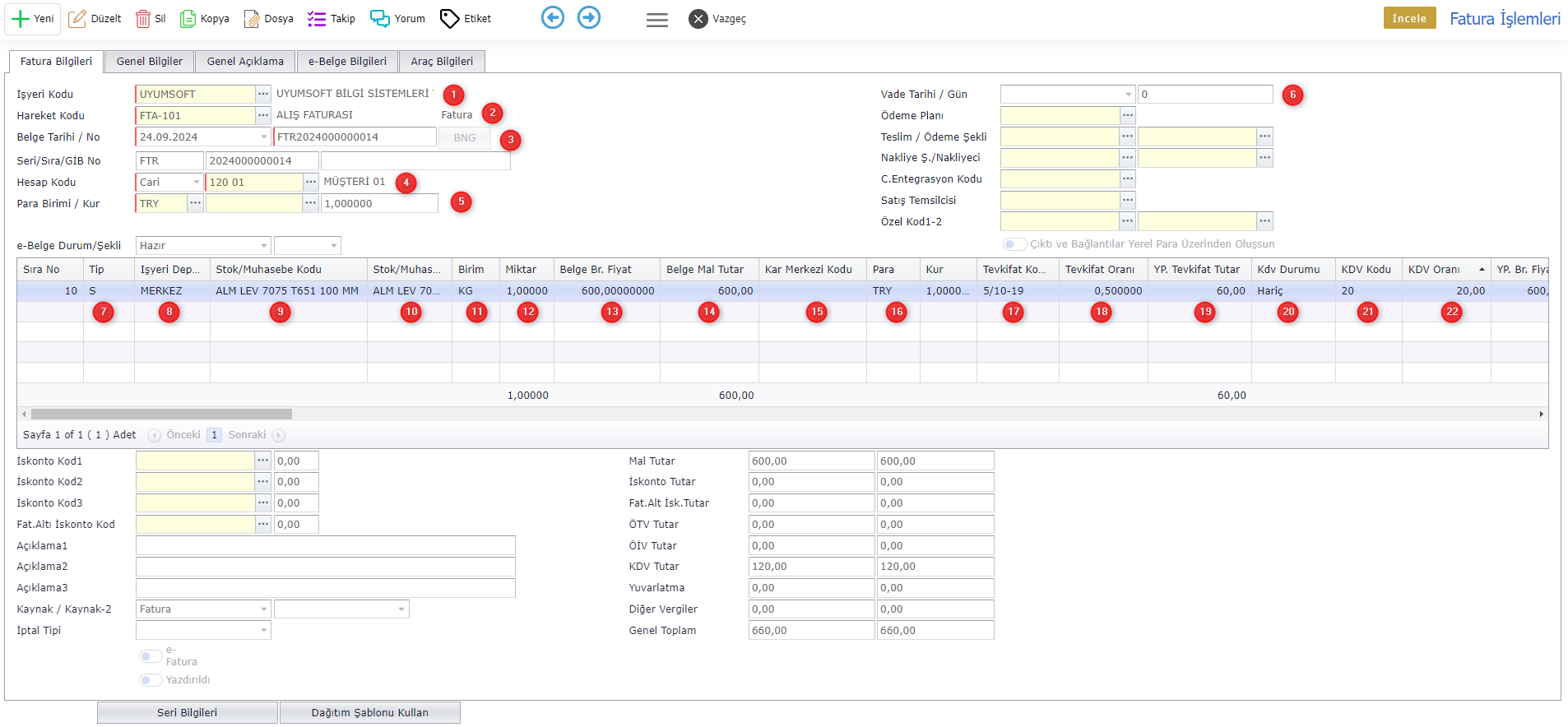Open İskonto Kod1 lookup ellipsis button
The width and height of the screenshot is (1568, 727).
263,461
